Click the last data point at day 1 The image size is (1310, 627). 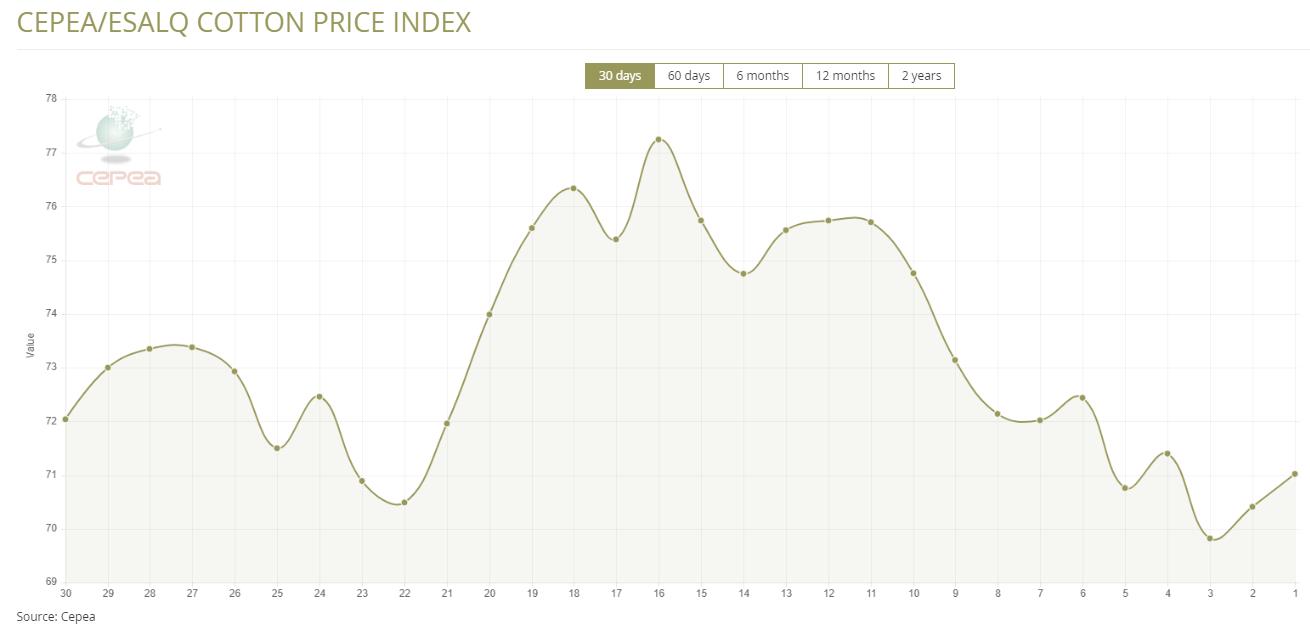[1295, 474]
